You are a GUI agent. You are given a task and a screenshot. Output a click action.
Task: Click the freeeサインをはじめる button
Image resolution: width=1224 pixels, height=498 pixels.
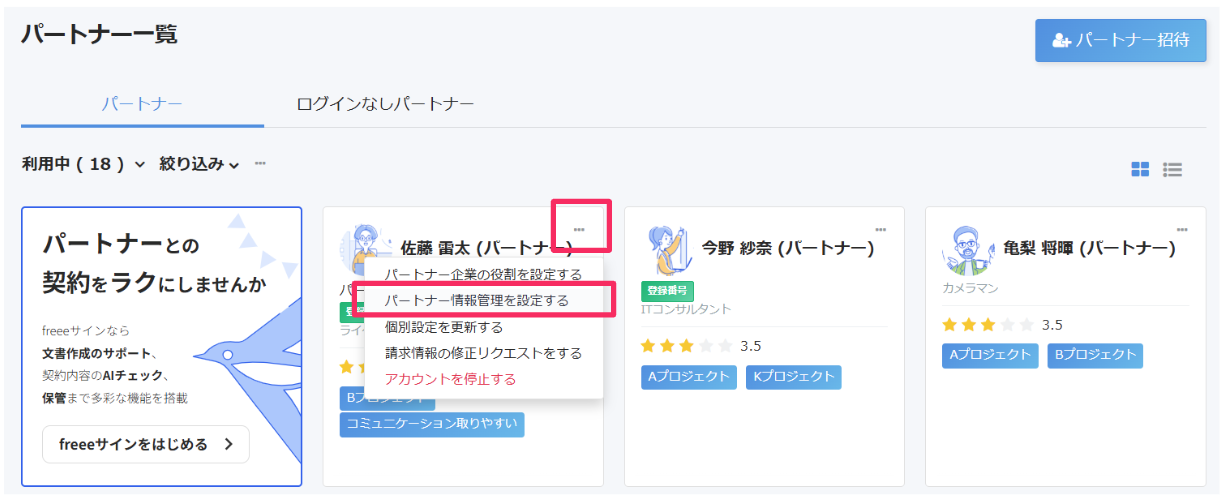[x=146, y=444]
